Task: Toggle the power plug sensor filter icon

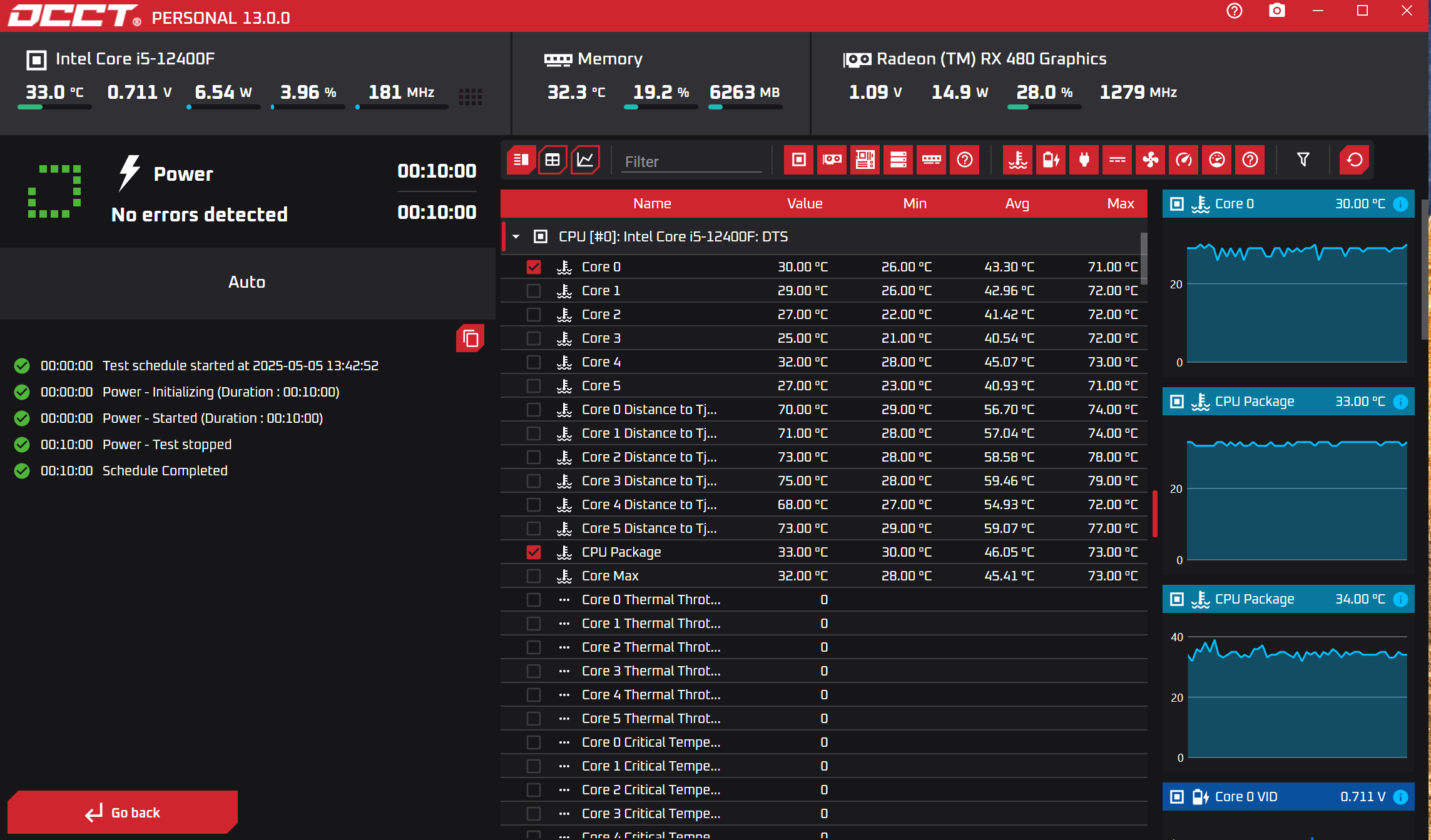Action: click(1084, 160)
